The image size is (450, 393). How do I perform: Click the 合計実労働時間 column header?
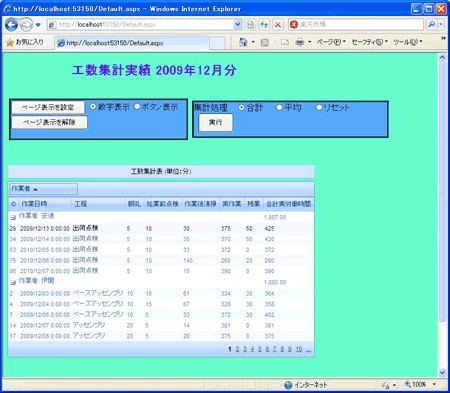(x=288, y=204)
